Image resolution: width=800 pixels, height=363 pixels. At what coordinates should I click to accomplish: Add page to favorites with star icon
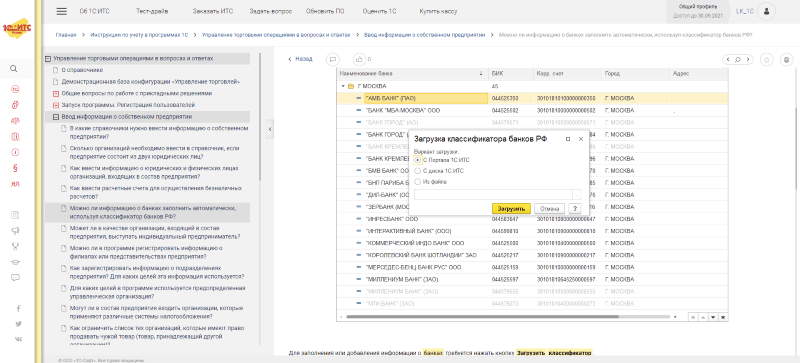[x=766, y=60]
